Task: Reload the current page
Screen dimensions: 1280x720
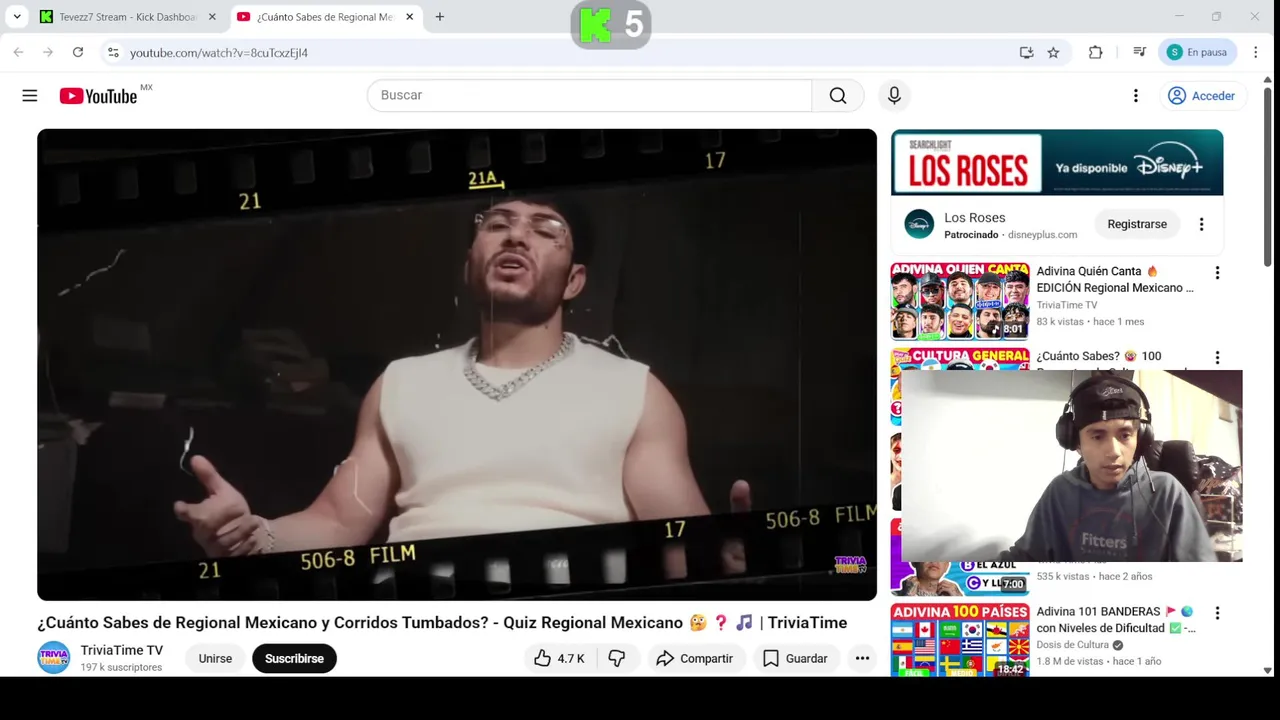Action: (77, 52)
